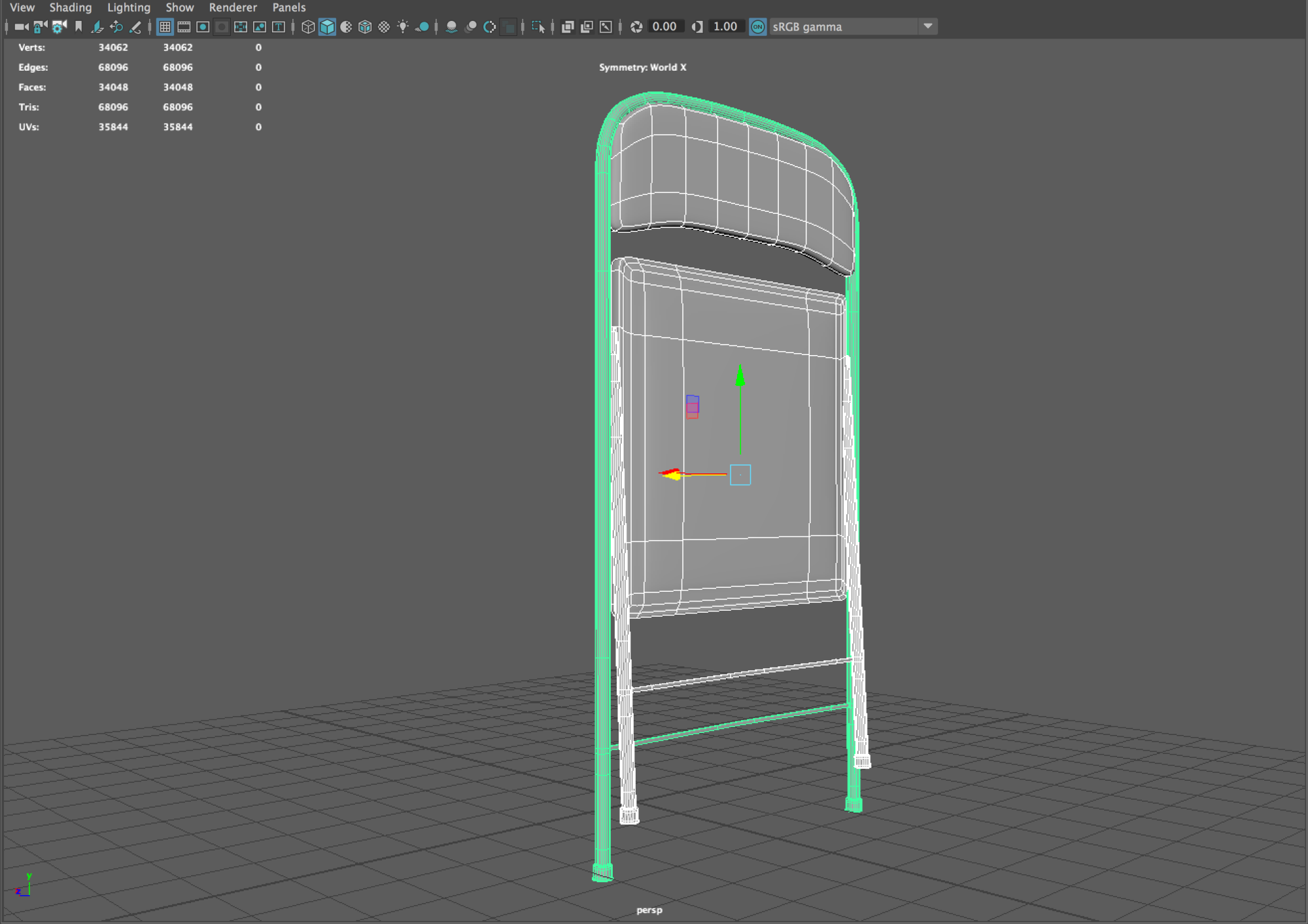Enable Screen Space Ambient Occlusion icon
This screenshot has height=924, width=1308.
(451, 27)
